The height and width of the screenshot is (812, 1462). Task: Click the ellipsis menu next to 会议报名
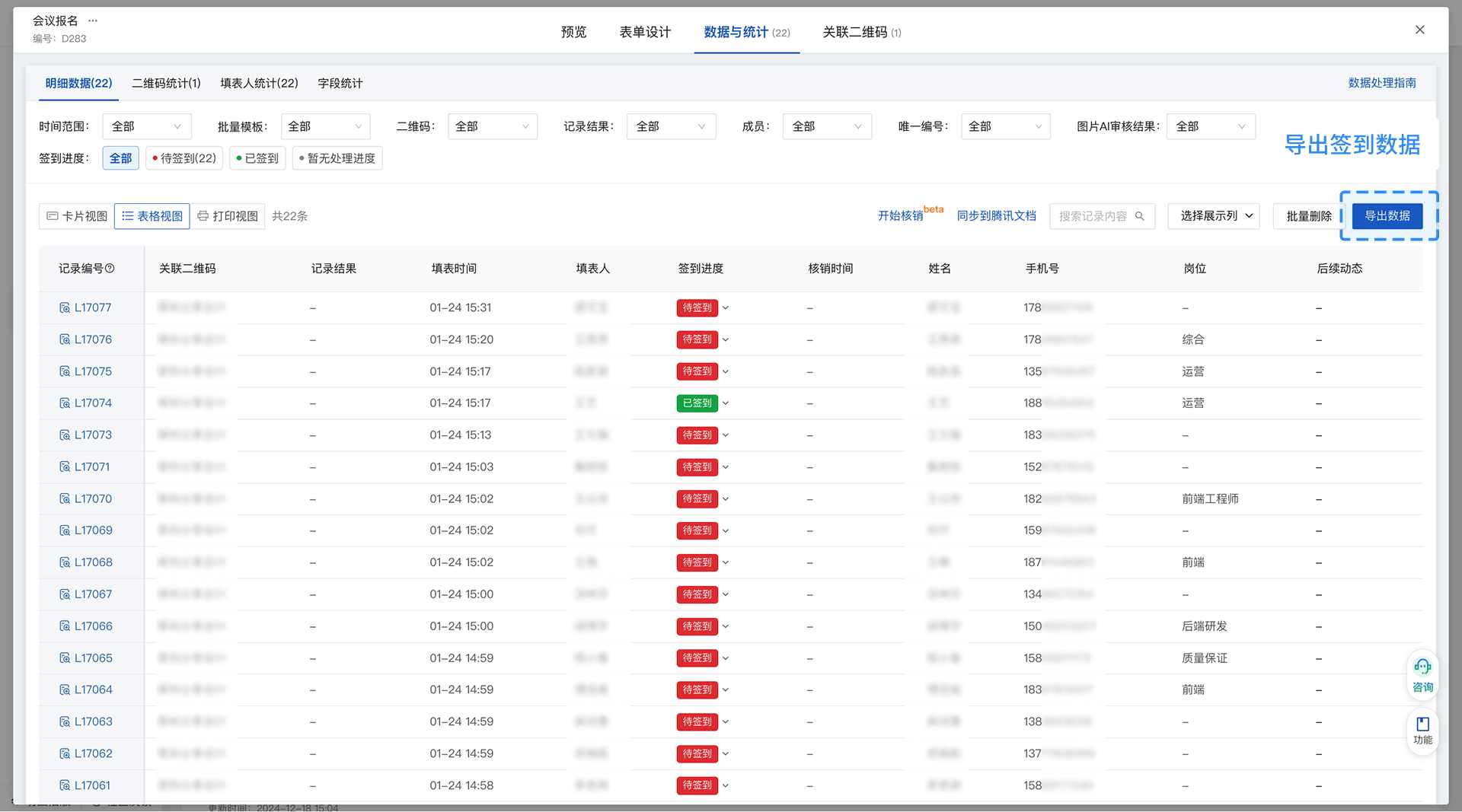point(93,21)
